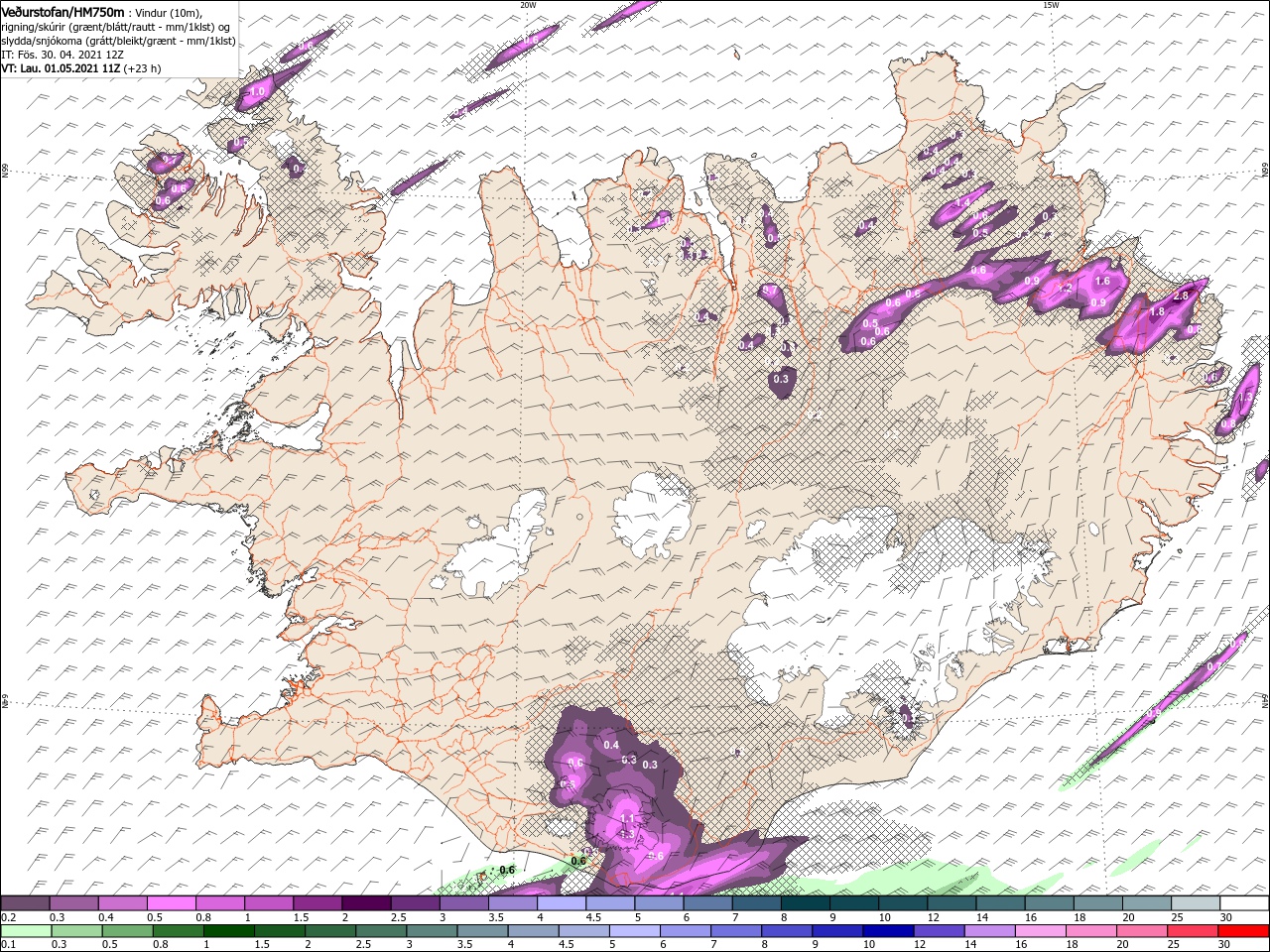Click the 'VT: Lau. 01.05.2021 11Z' valid time
Viewport: 1270px width, 952px height.
coord(61,68)
